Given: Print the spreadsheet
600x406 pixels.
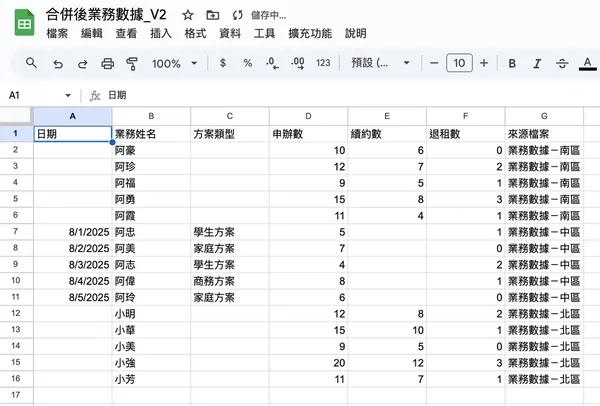Looking at the screenshot, I should 108,63.
